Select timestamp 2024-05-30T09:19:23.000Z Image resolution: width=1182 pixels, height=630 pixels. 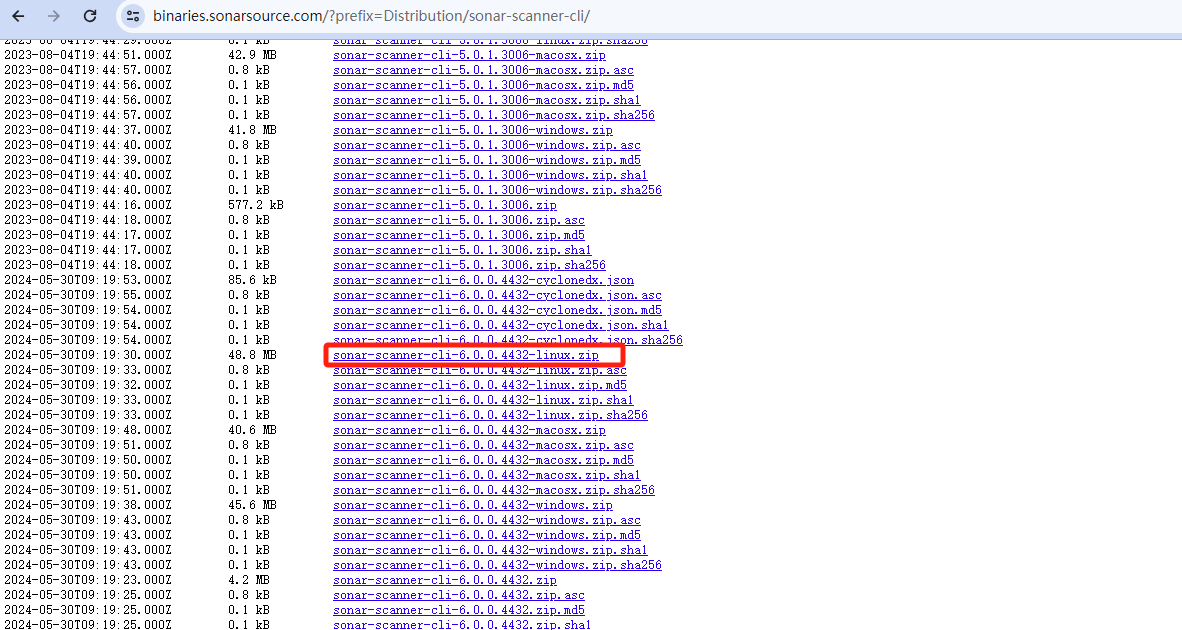pyautogui.click(x=88, y=580)
